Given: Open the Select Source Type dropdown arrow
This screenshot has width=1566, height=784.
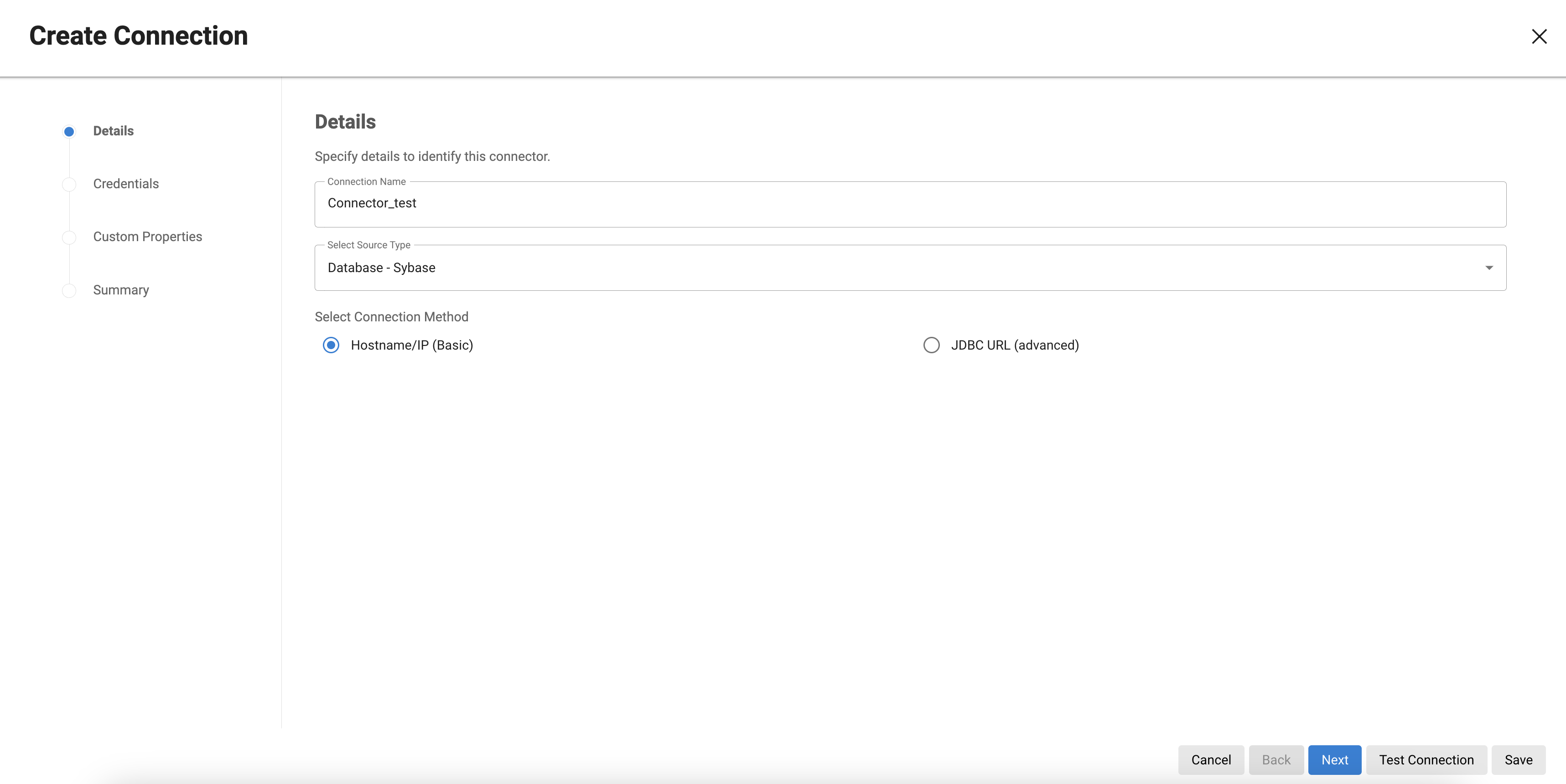Looking at the screenshot, I should pyautogui.click(x=1489, y=268).
